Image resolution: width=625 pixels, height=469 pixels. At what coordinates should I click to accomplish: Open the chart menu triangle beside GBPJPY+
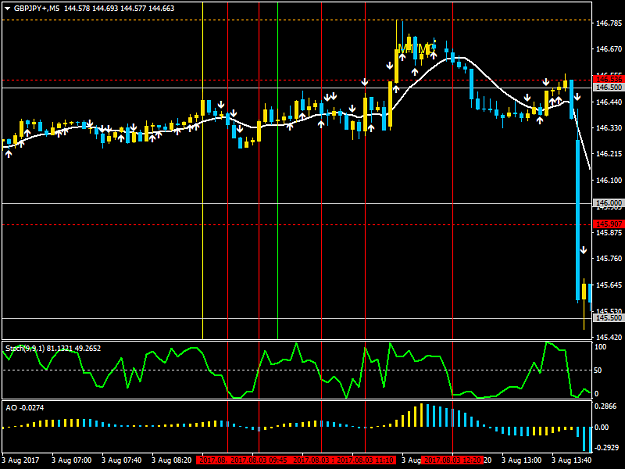click(7, 8)
